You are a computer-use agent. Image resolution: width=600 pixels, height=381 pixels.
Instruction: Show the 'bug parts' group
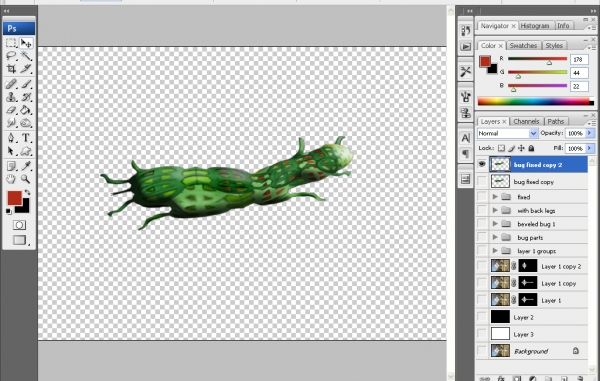(x=482, y=237)
